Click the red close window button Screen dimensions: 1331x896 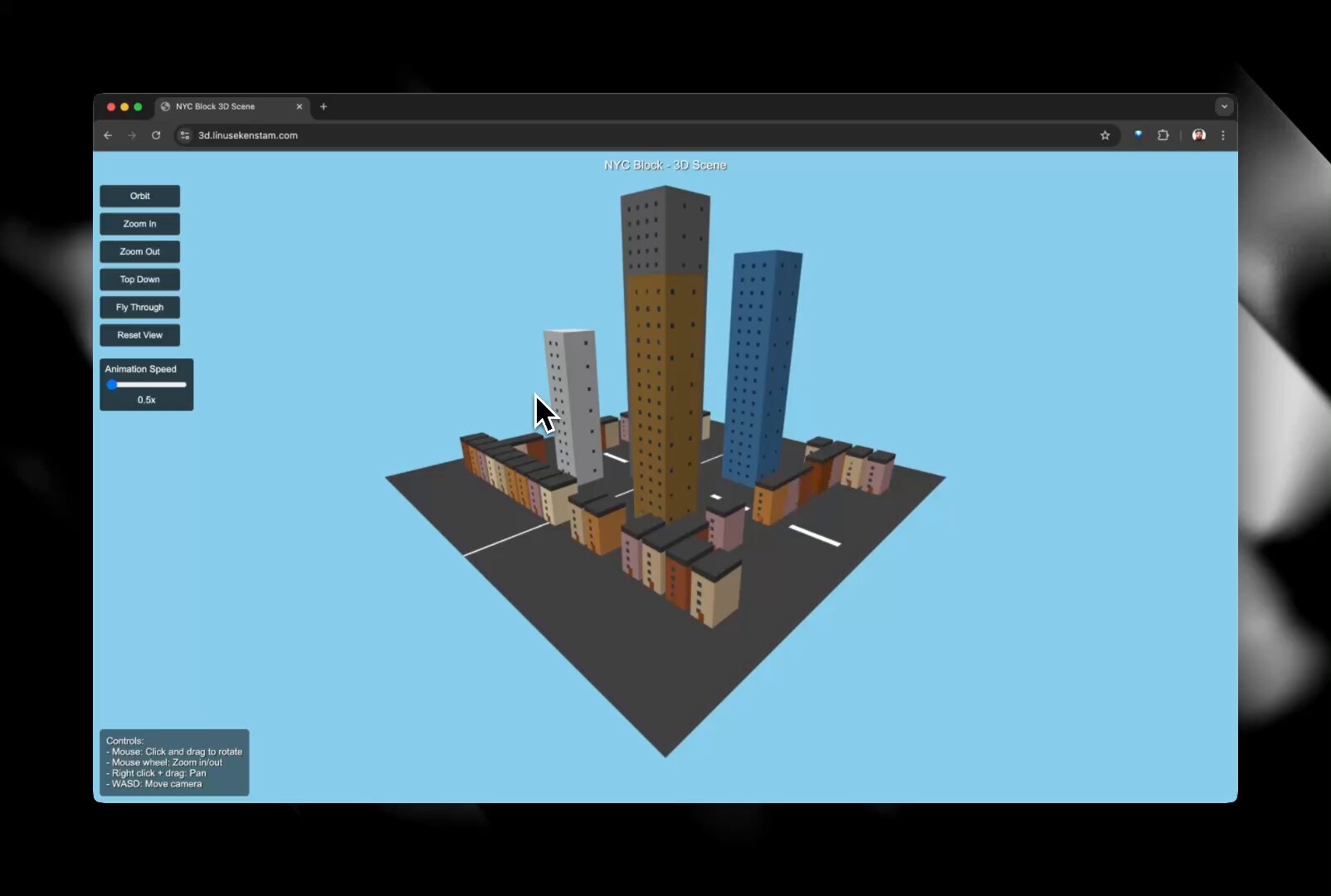point(111,106)
